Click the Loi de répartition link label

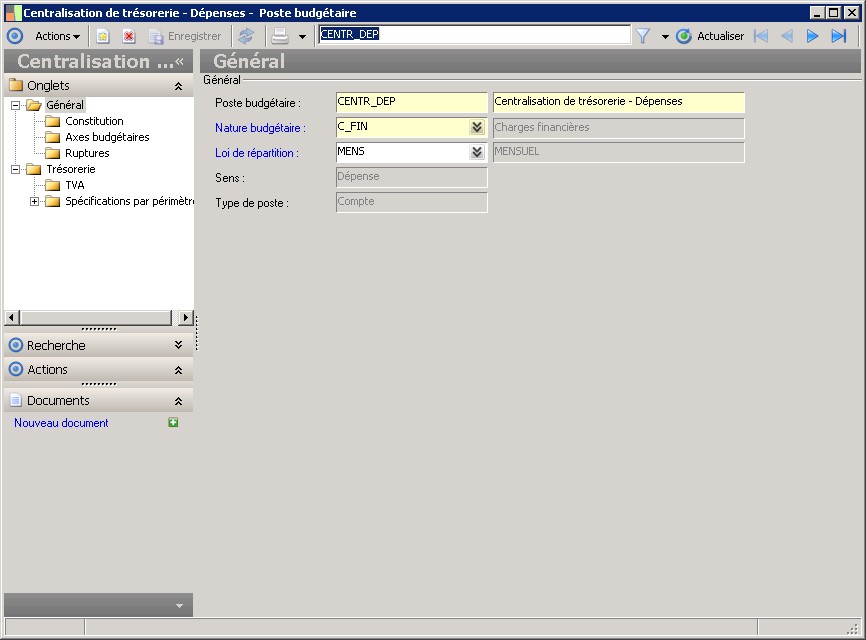pos(257,153)
